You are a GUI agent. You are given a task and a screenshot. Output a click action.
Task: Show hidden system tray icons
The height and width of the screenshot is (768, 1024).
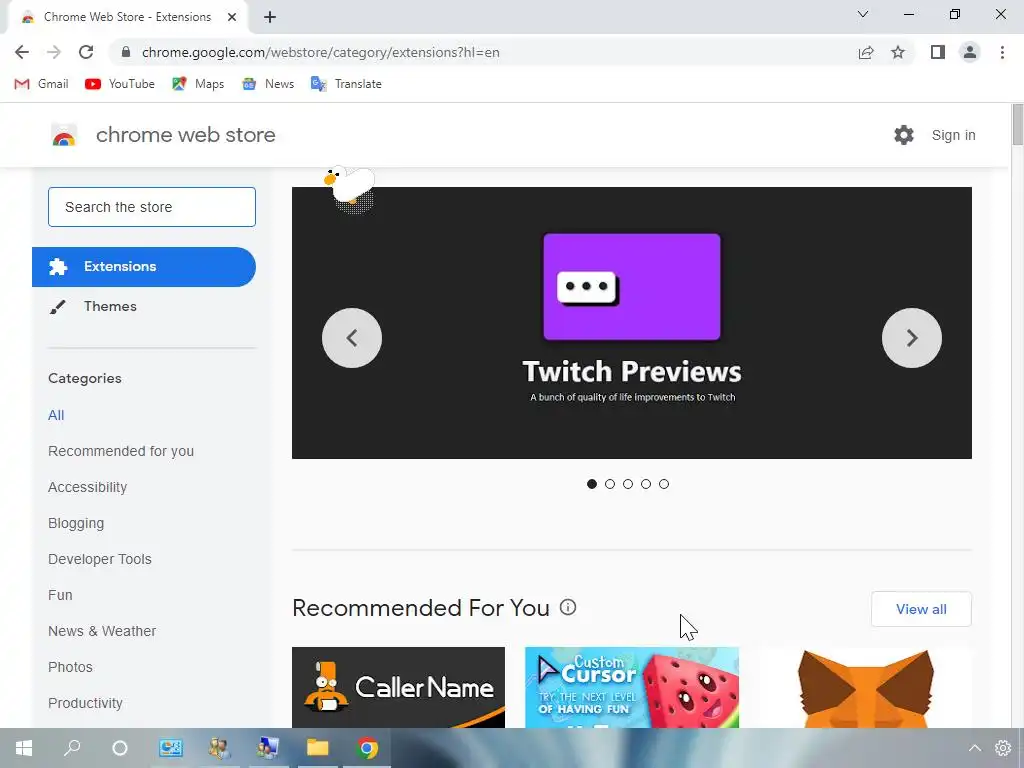pyautogui.click(x=975, y=748)
